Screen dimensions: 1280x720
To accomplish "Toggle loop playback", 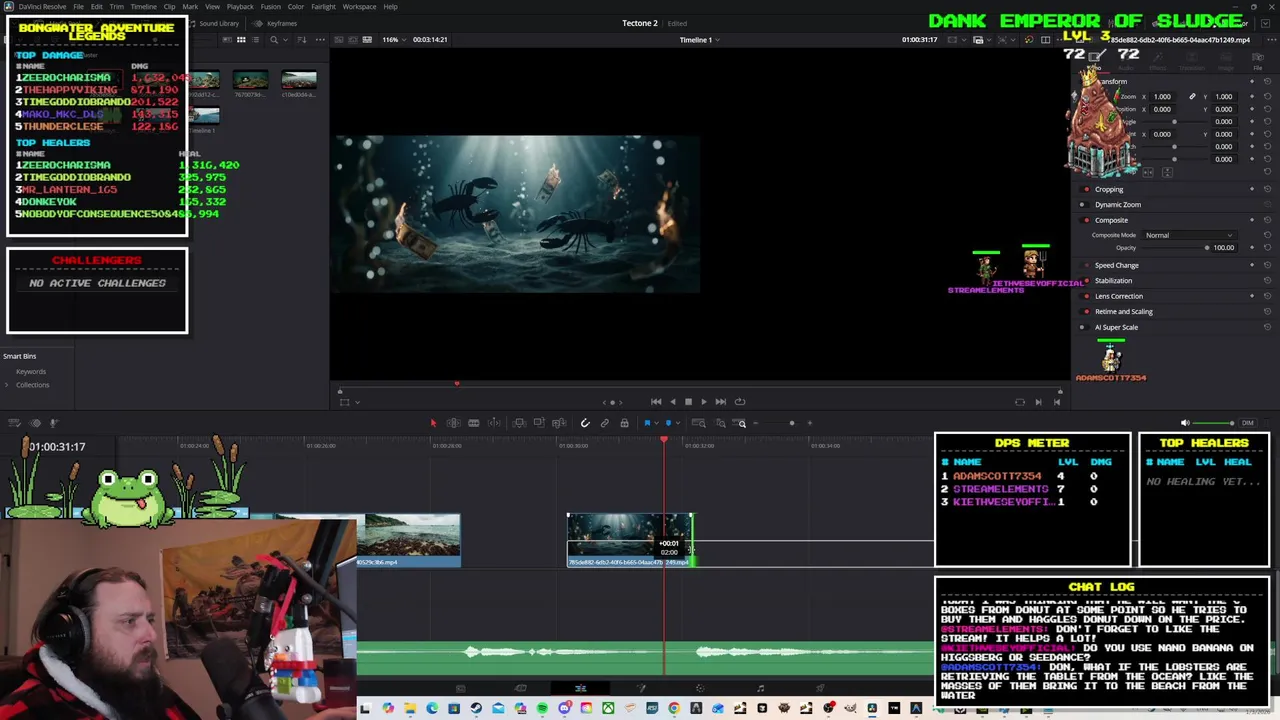I will pyautogui.click(x=740, y=402).
